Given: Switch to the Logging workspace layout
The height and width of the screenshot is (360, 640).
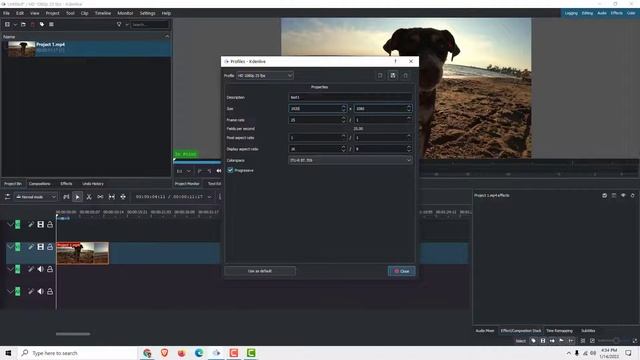Looking at the screenshot, I should coord(571,13).
